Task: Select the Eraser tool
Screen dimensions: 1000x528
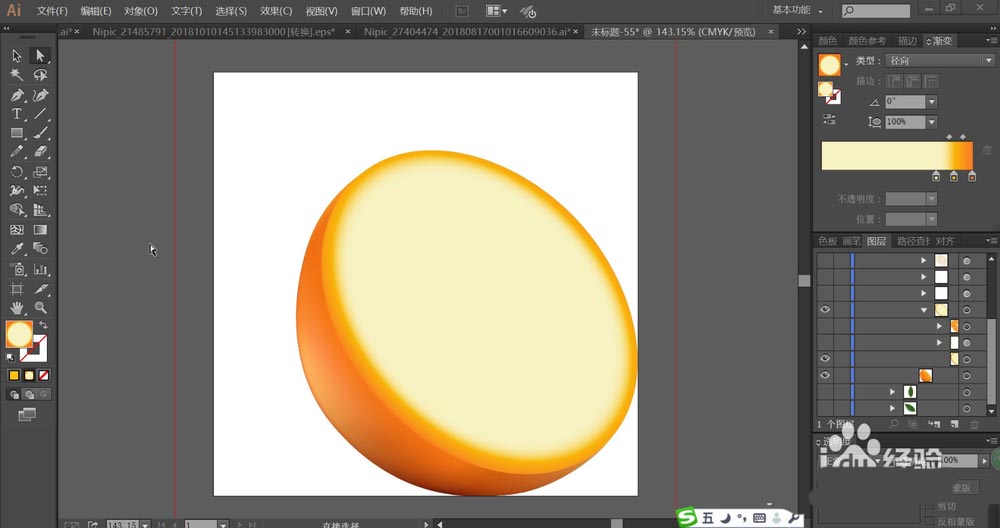Action: pos(40,152)
